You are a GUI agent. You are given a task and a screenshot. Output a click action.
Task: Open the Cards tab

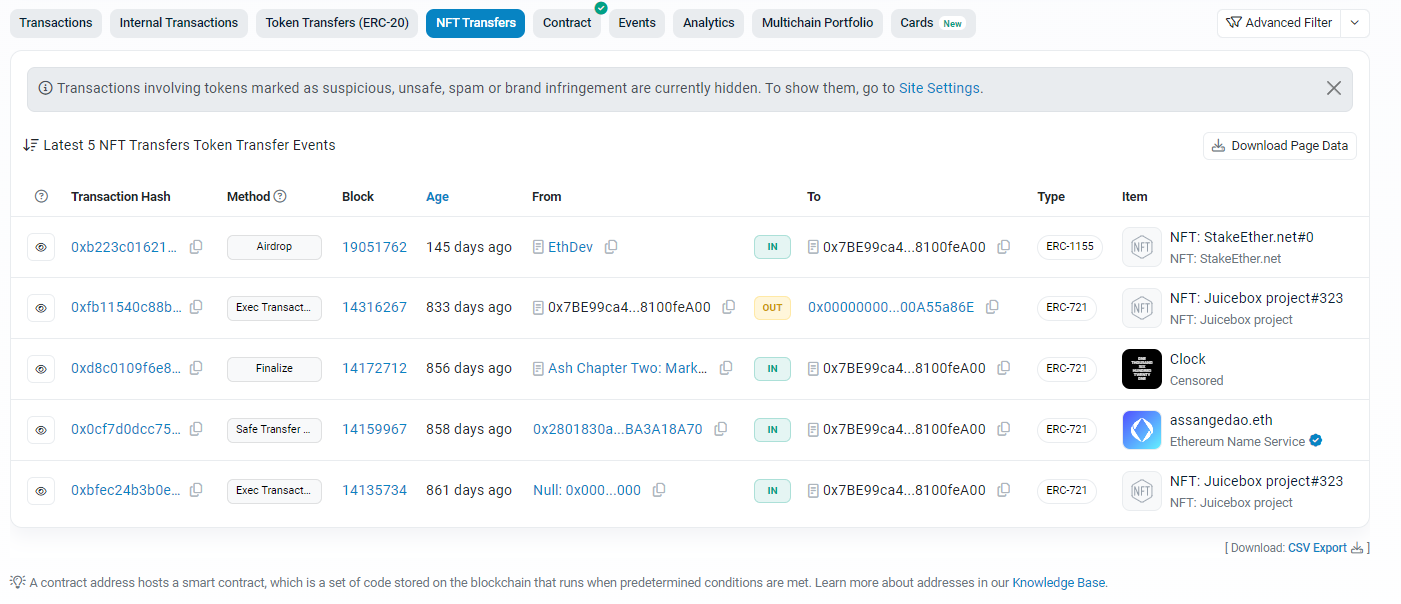(x=933, y=23)
